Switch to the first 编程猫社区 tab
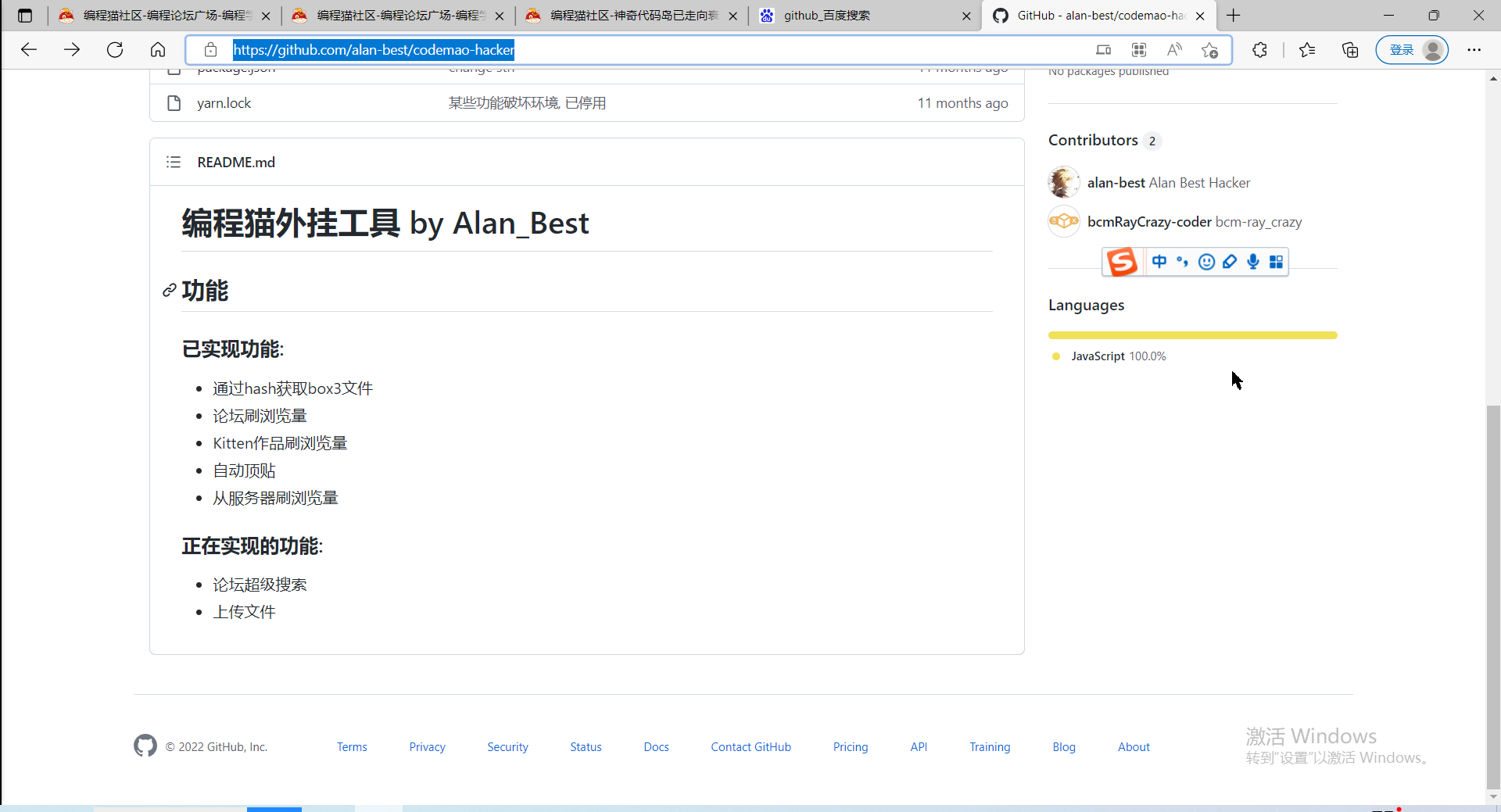The width and height of the screenshot is (1501, 812). [x=166, y=16]
